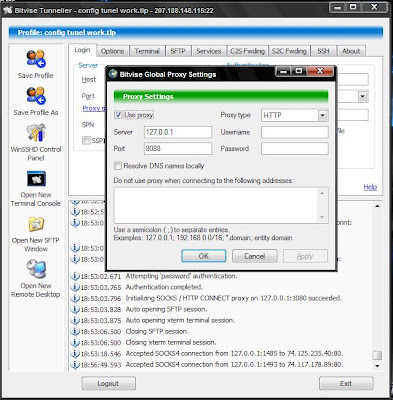
Task: Open the SSH tab
Action: coord(323,51)
